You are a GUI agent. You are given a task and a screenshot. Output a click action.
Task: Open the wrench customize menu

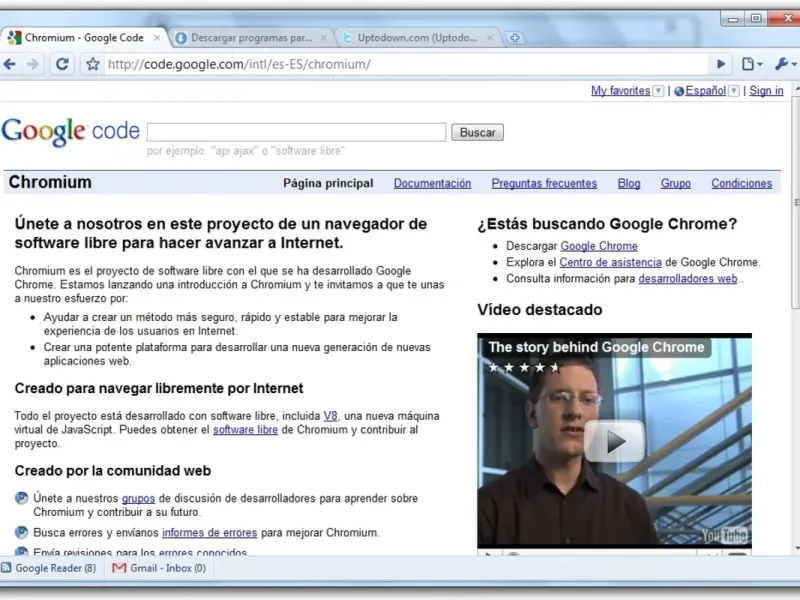(x=785, y=64)
